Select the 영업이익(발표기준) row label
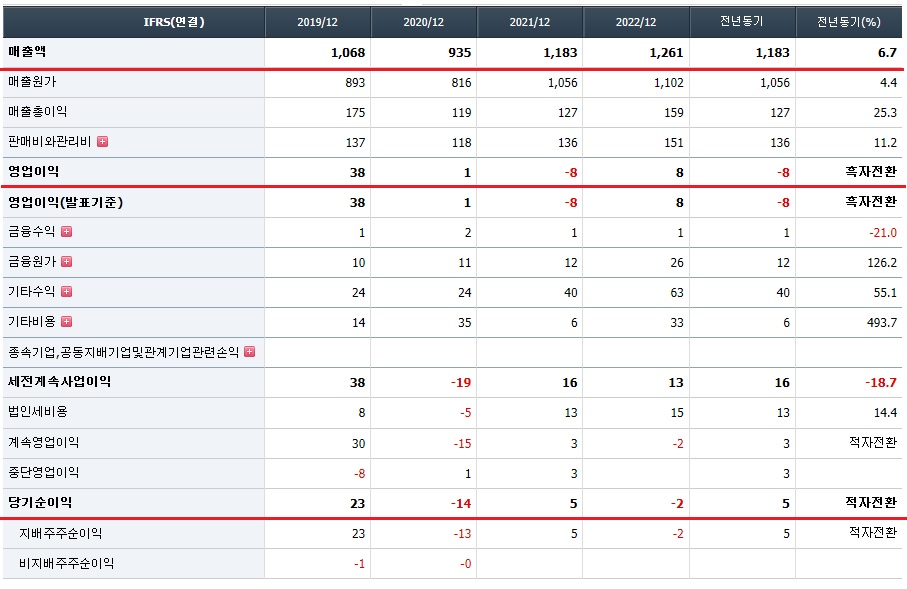The width and height of the screenshot is (907, 589). (x=65, y=203)
